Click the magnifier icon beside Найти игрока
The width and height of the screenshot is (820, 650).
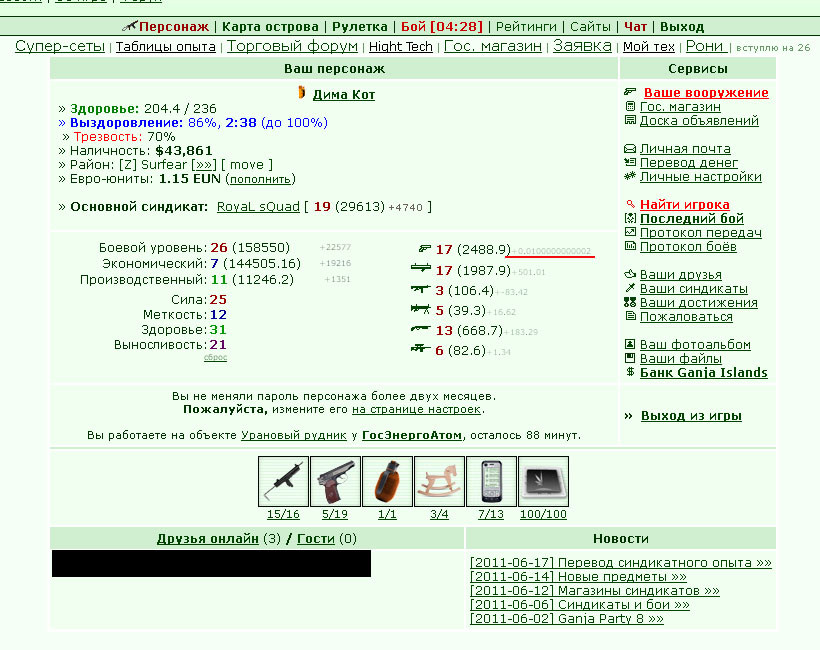pos(631,204)
